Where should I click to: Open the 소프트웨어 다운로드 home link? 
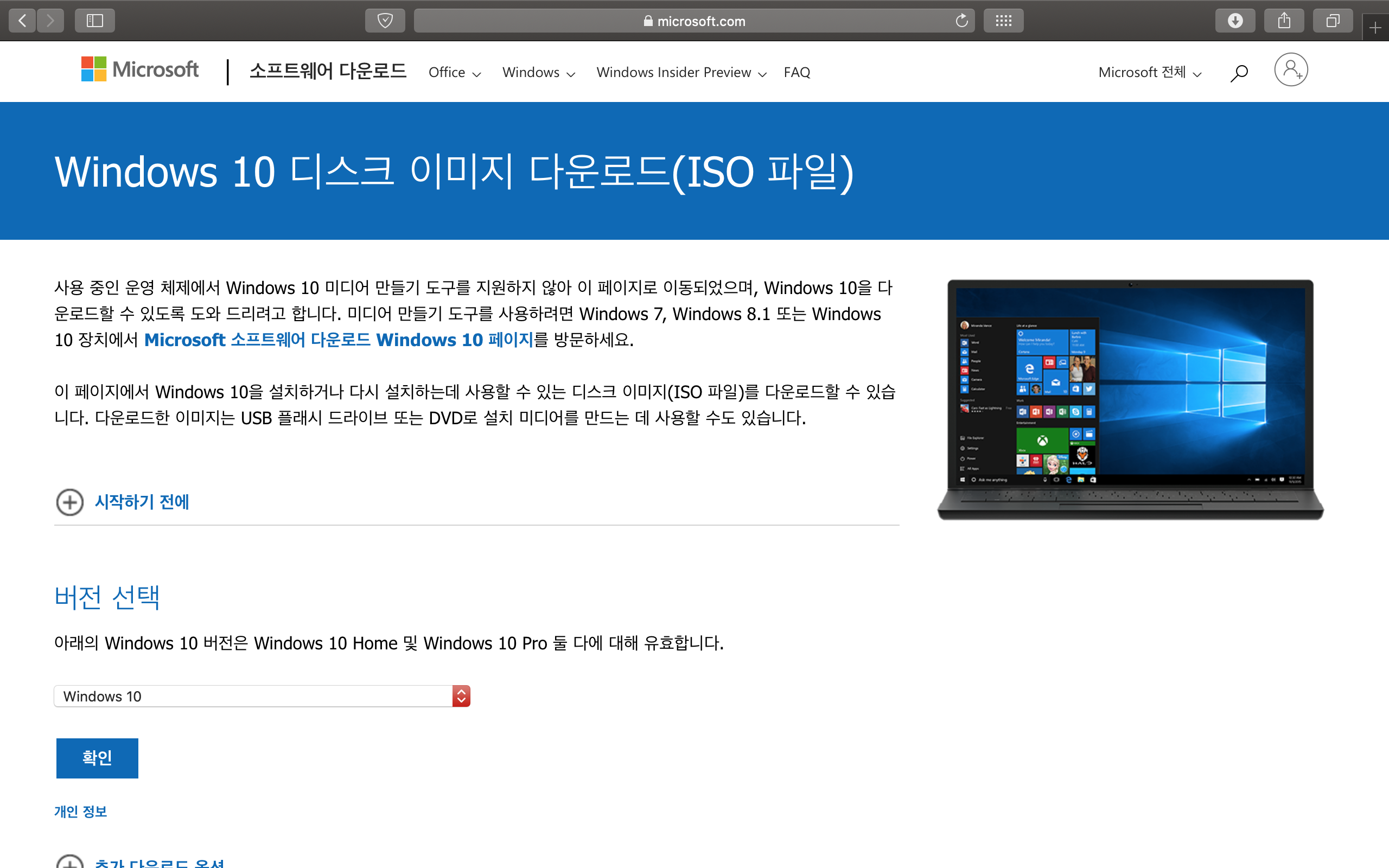[328, 71]
